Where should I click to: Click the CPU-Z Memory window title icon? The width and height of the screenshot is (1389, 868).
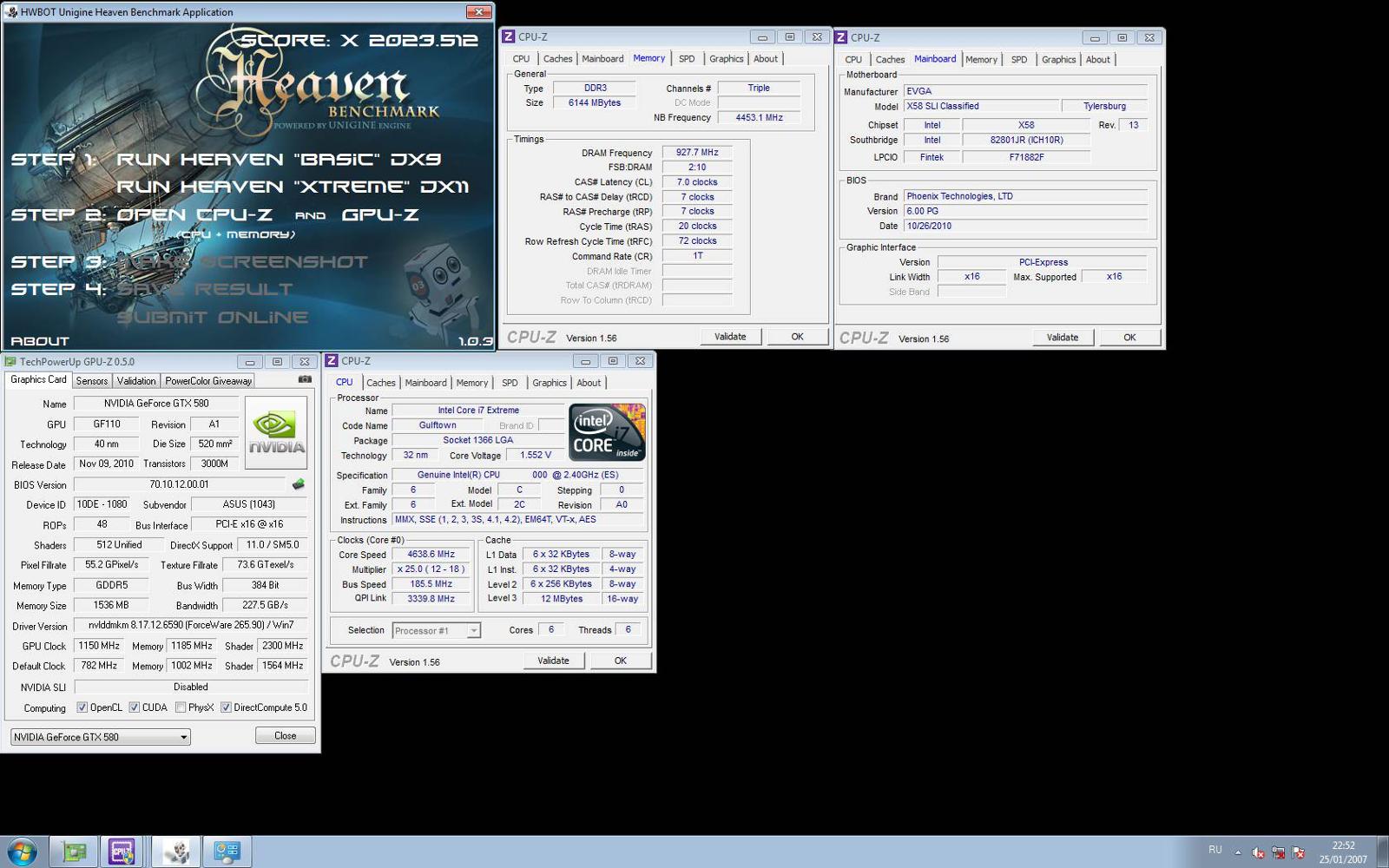coord(509,36)
